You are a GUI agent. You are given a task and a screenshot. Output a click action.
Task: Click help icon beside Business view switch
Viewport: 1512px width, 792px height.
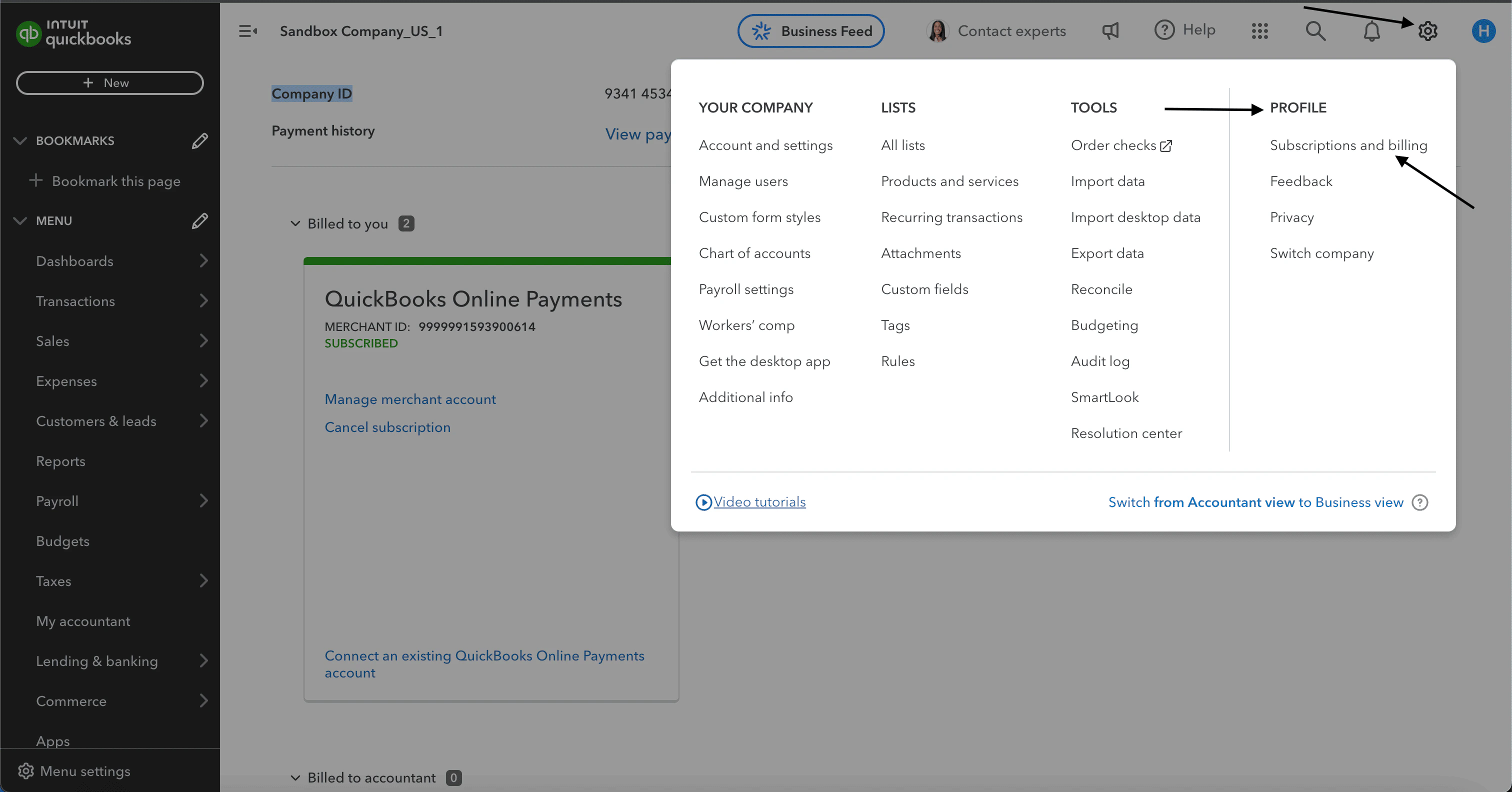(x=1419, y=502)
